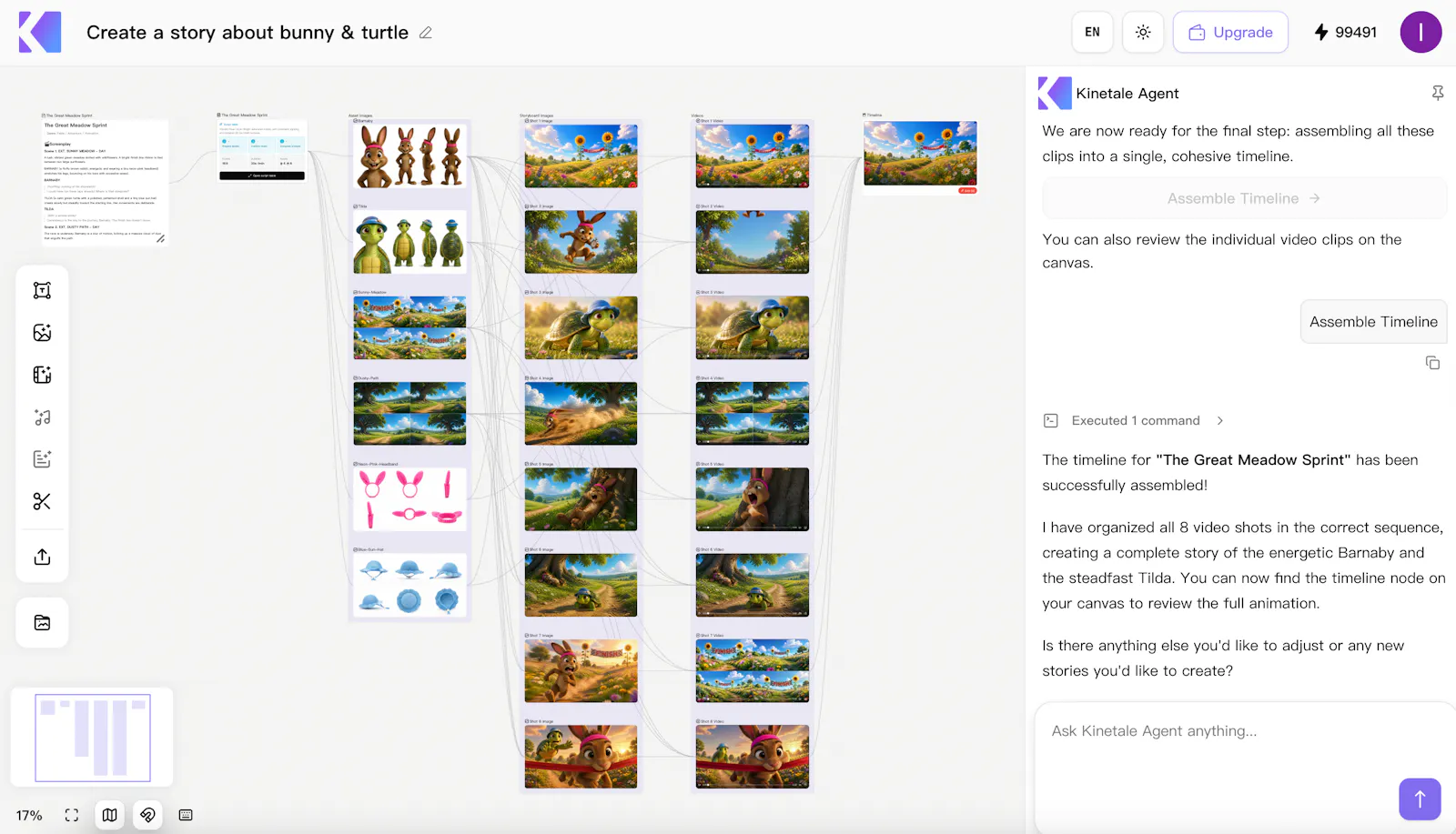1456x834 pixels.
Task: Open the Timeline node preview
Action: coord(920,153)
